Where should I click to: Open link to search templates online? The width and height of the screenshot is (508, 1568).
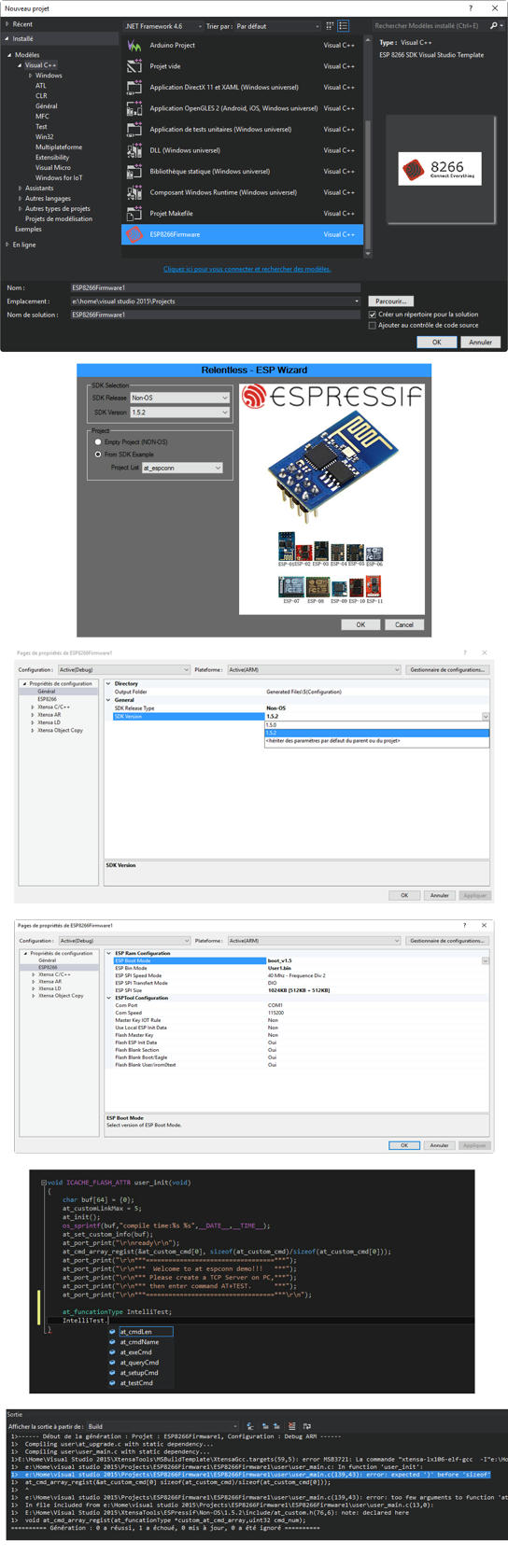point(247,269)
